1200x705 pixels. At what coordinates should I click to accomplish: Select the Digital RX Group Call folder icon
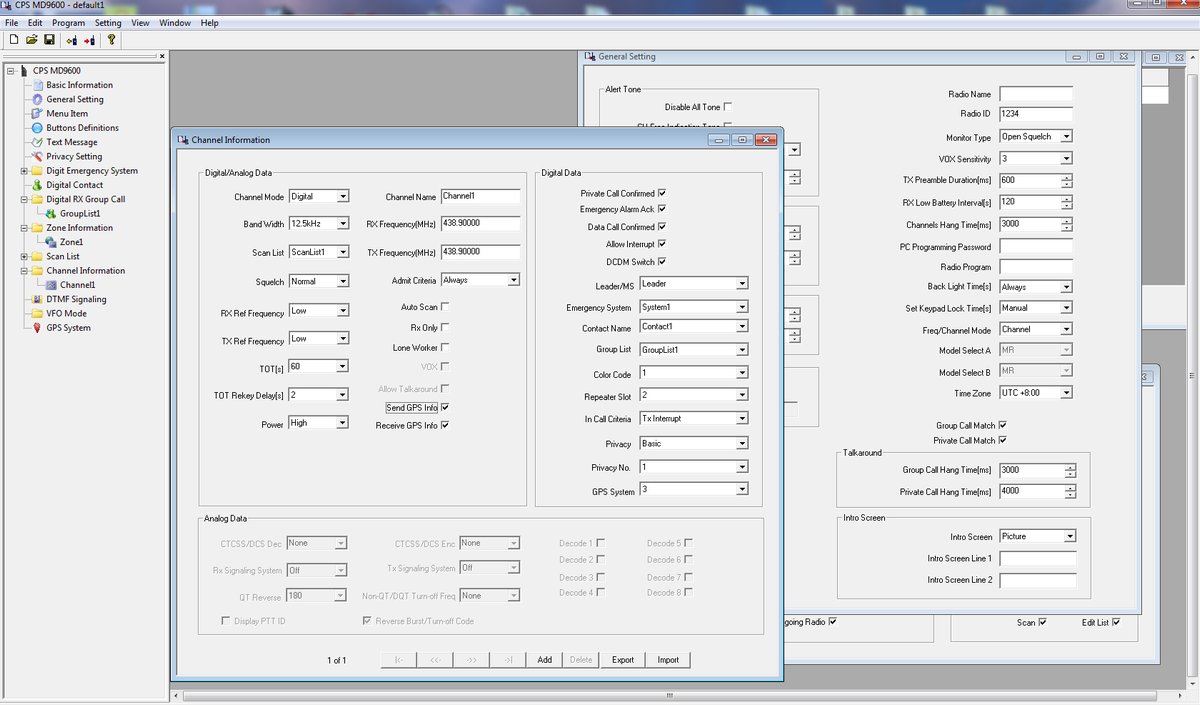click(38, 199)
